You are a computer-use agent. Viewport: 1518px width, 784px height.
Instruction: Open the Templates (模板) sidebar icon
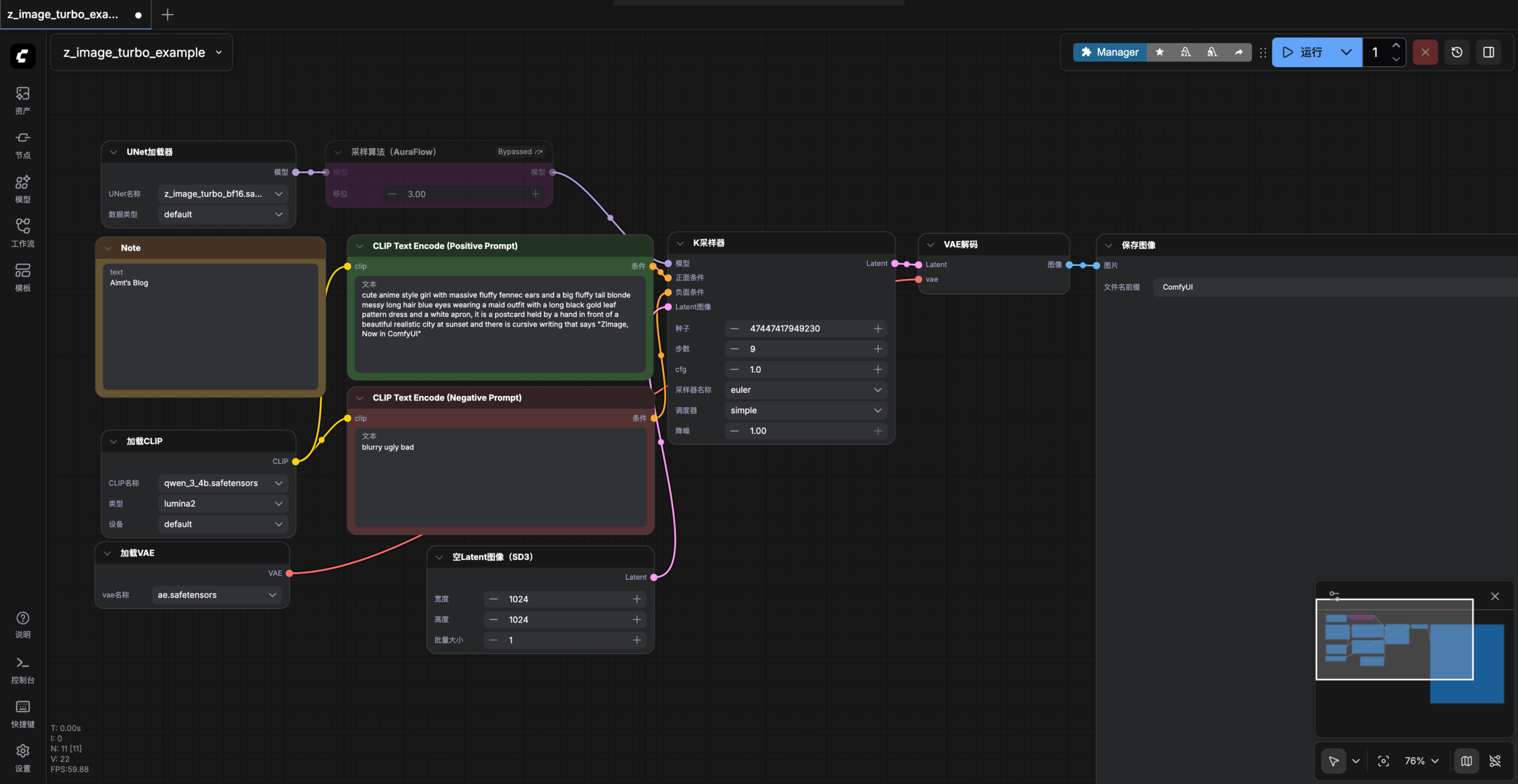click(23, 277)
